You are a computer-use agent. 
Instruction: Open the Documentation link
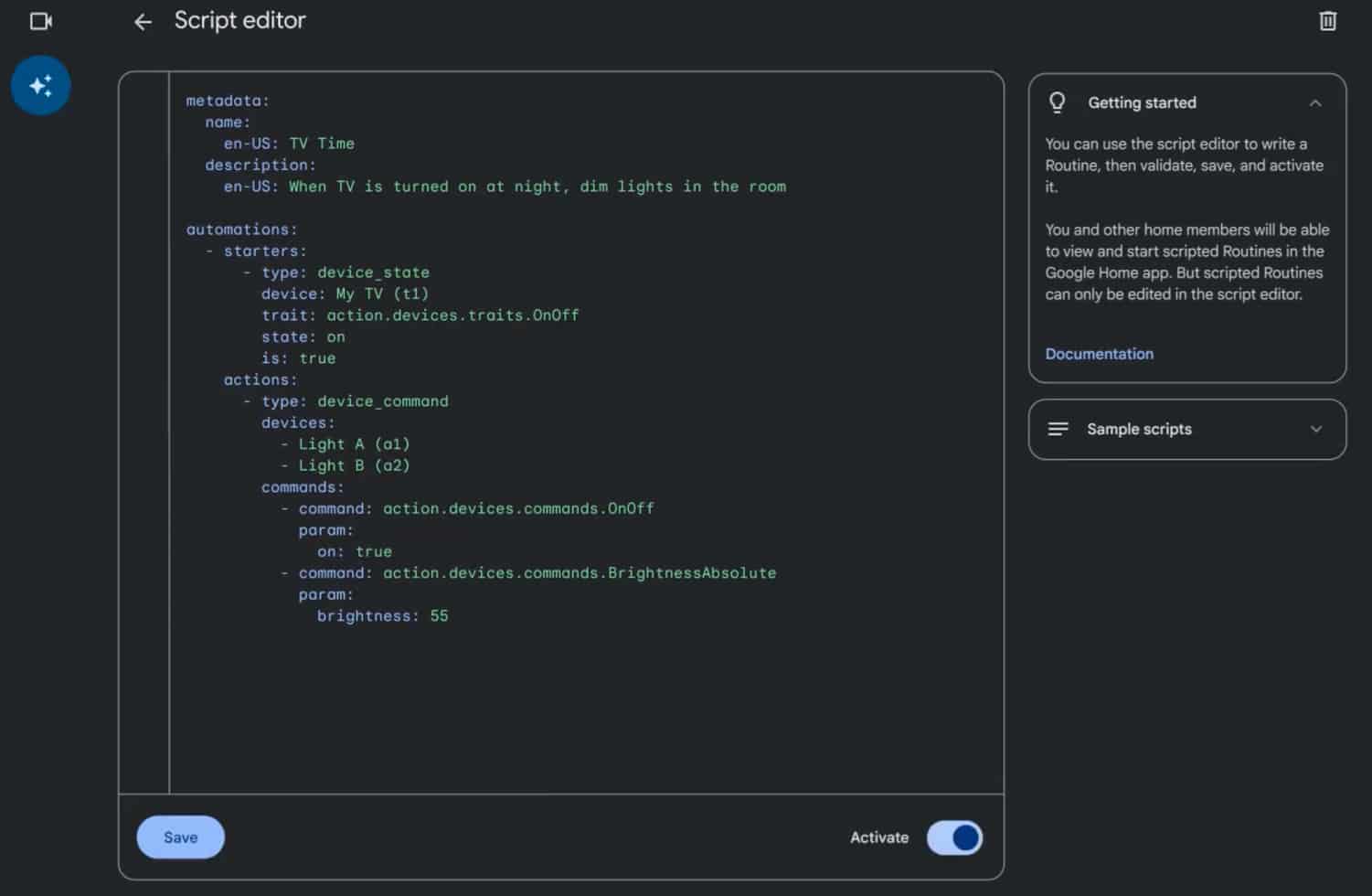[x=1099, y=354]
